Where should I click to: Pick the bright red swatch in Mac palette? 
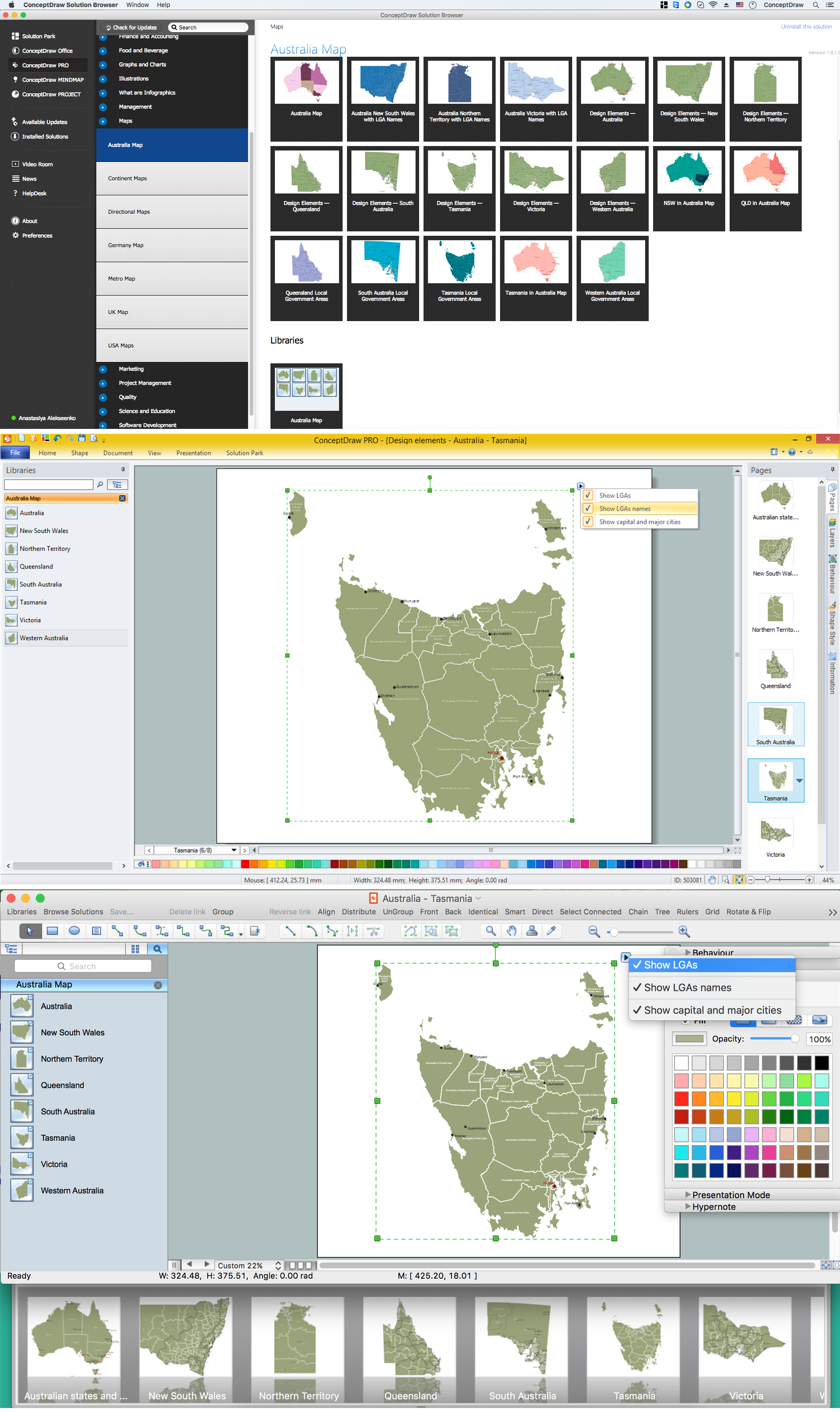[681, 1098]
